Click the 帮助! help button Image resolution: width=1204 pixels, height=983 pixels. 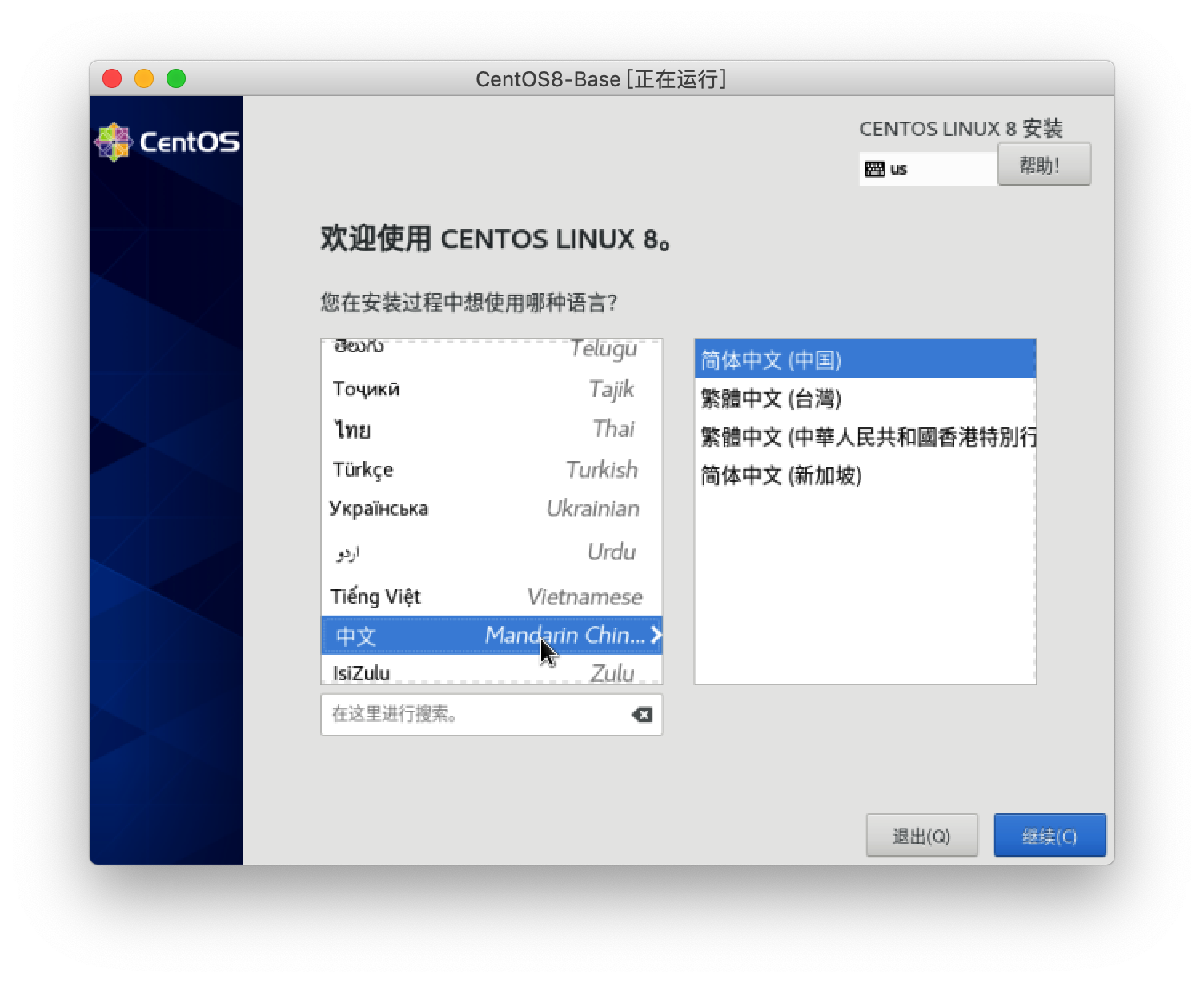pyautogui.click(x=1044, y=165)
